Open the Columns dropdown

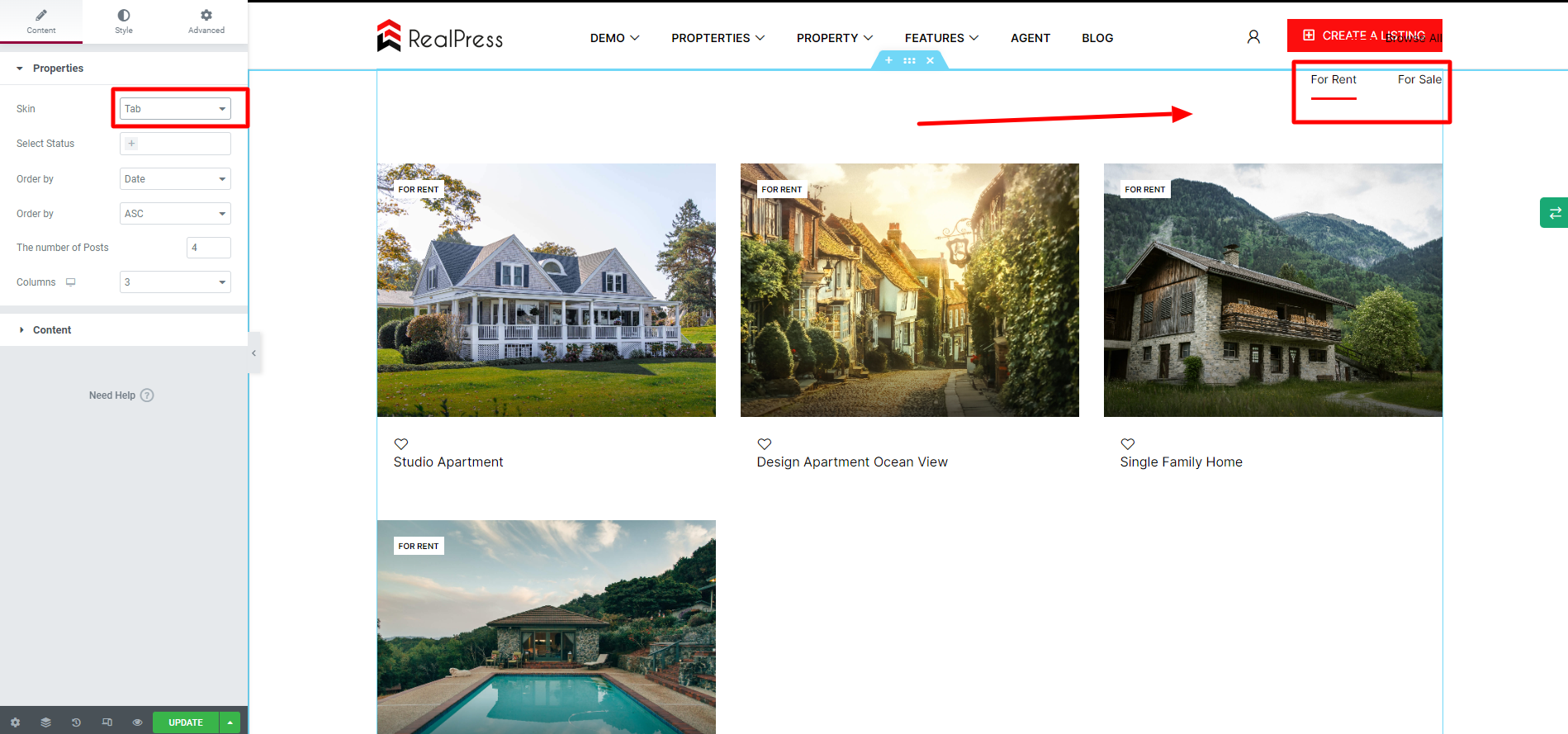click(x=175, y=282)
